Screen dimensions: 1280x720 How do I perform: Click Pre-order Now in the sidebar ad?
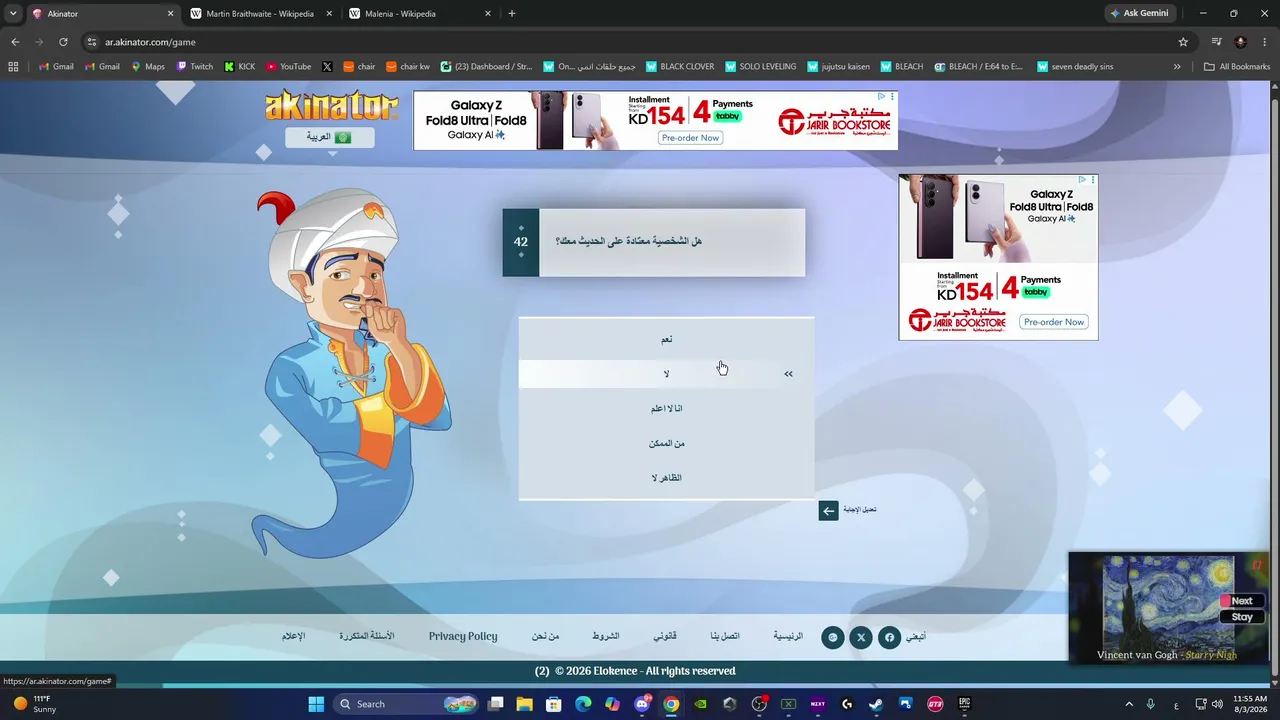pyautogui.click(x=1054, y=322)
